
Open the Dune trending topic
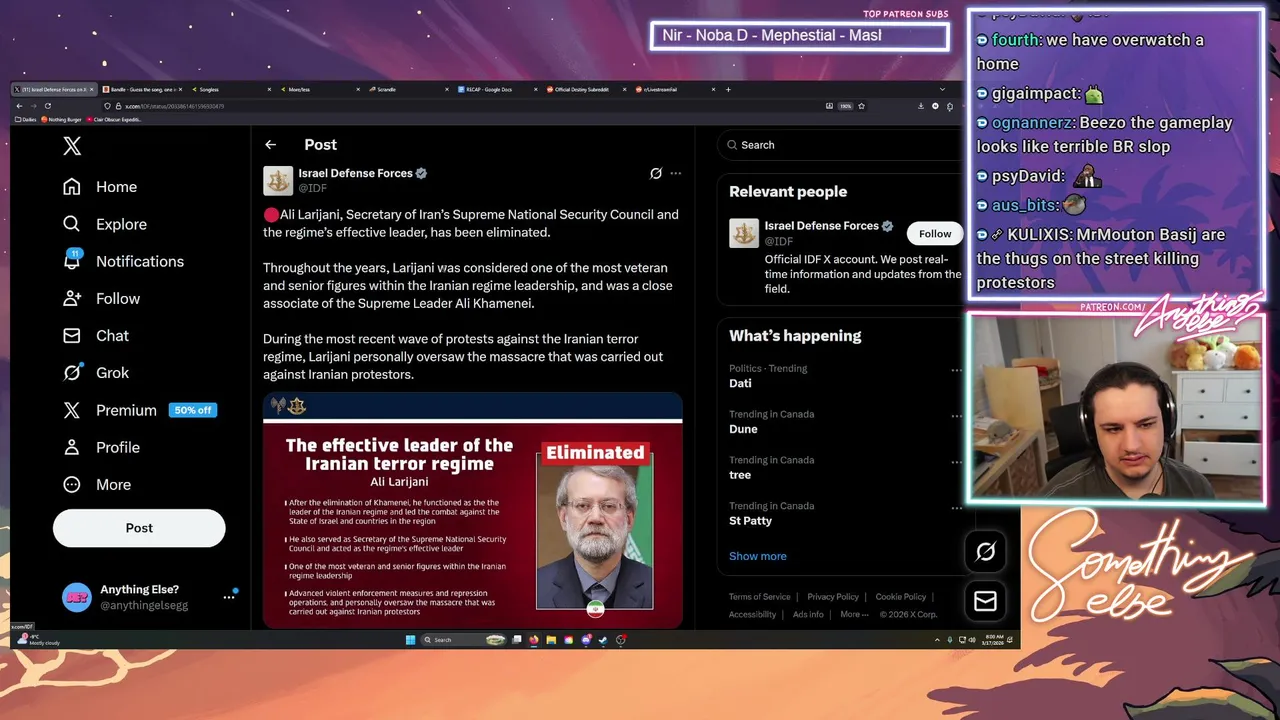click(x=743, y=429)
